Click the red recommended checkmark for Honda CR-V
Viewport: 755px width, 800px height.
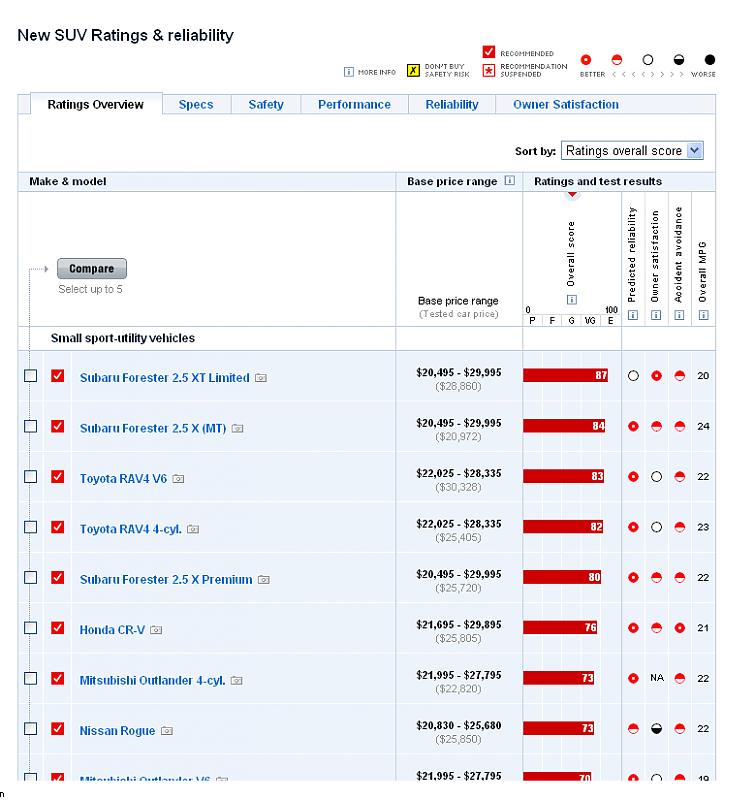coord(58,628)
